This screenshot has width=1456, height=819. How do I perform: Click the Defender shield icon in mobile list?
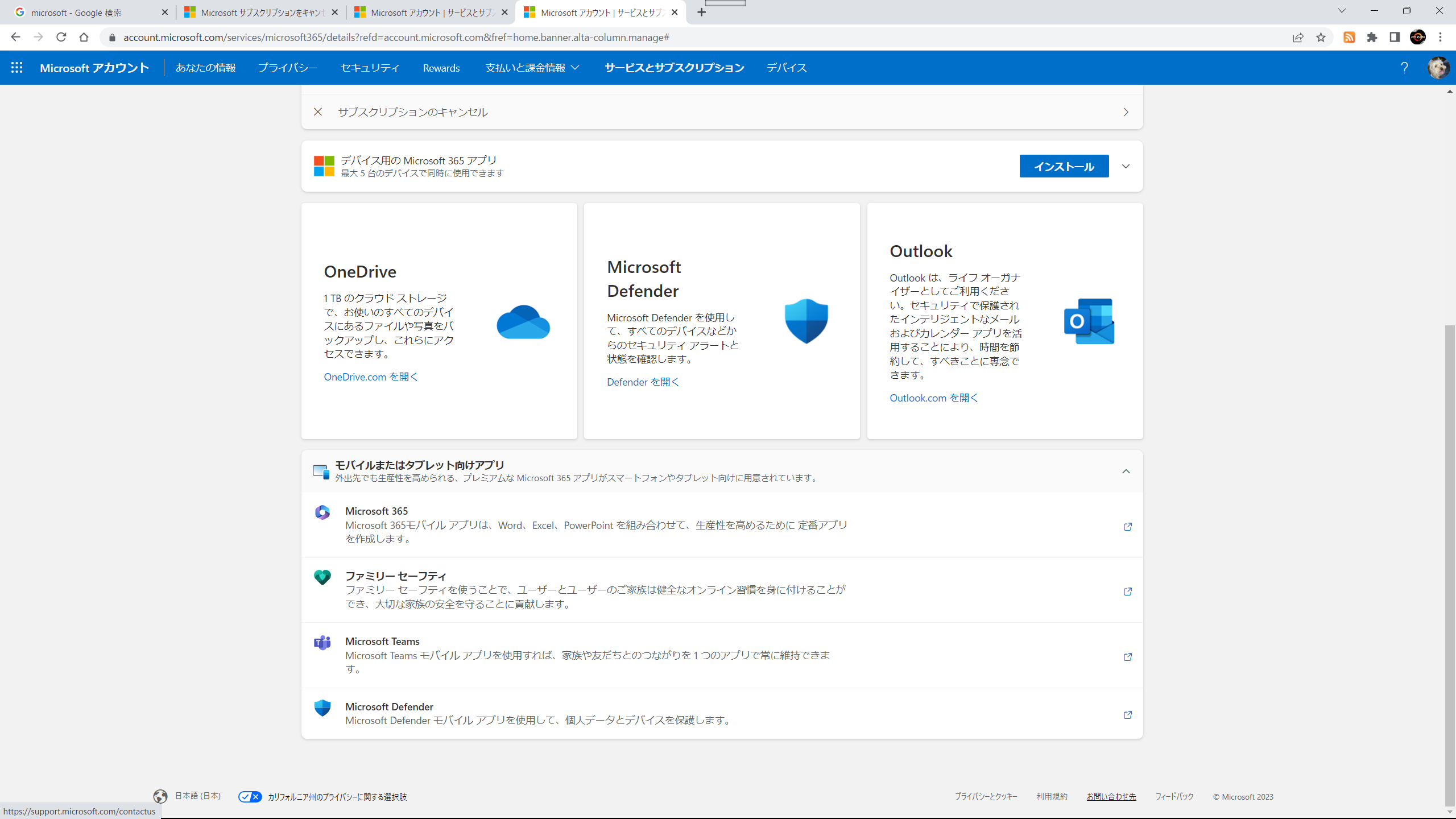click(x=322, y=708)
